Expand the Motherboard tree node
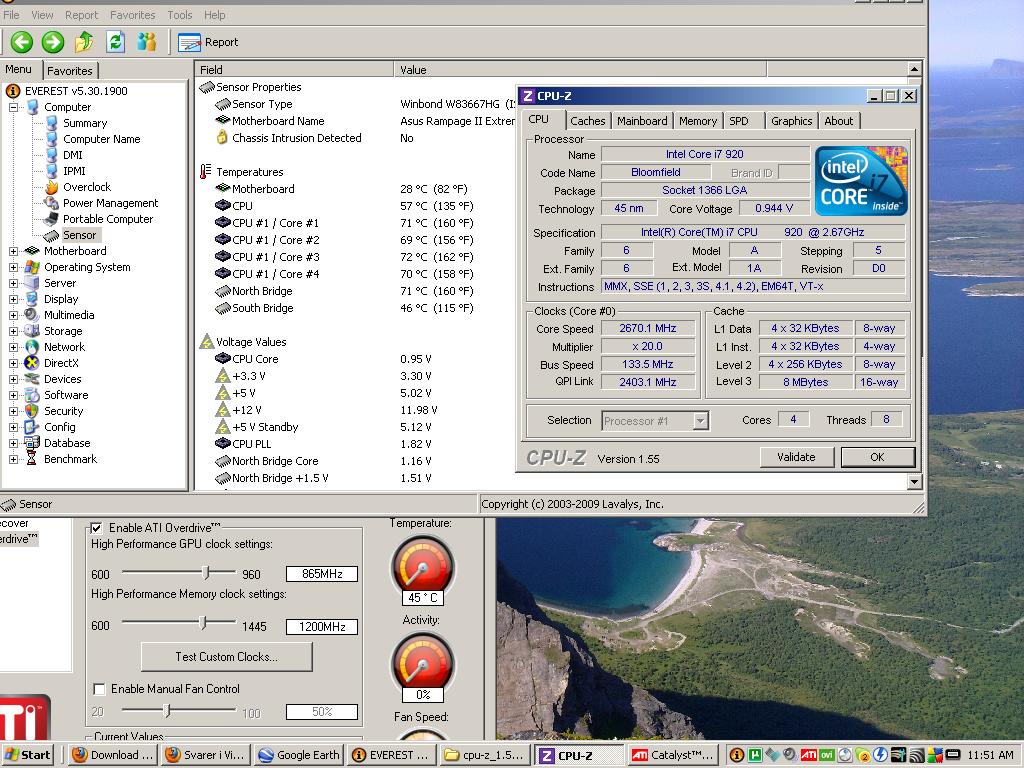The image size is (1024, 768). click(x=13, y=251)
